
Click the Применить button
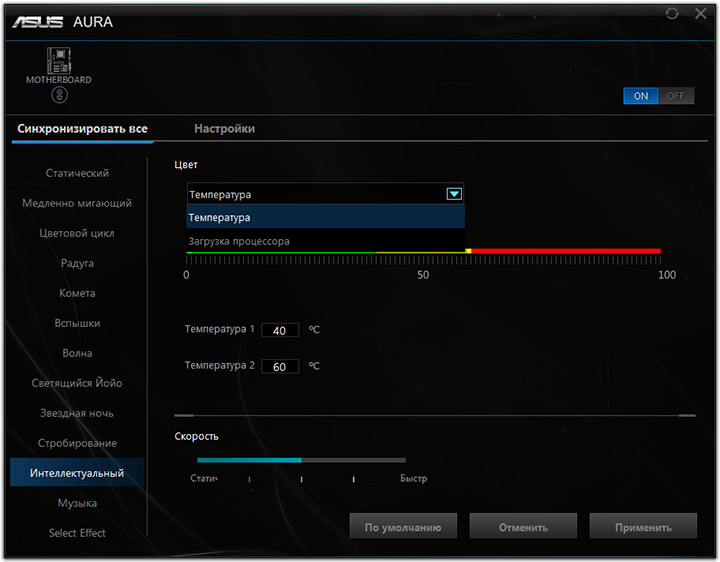point(643,527)
